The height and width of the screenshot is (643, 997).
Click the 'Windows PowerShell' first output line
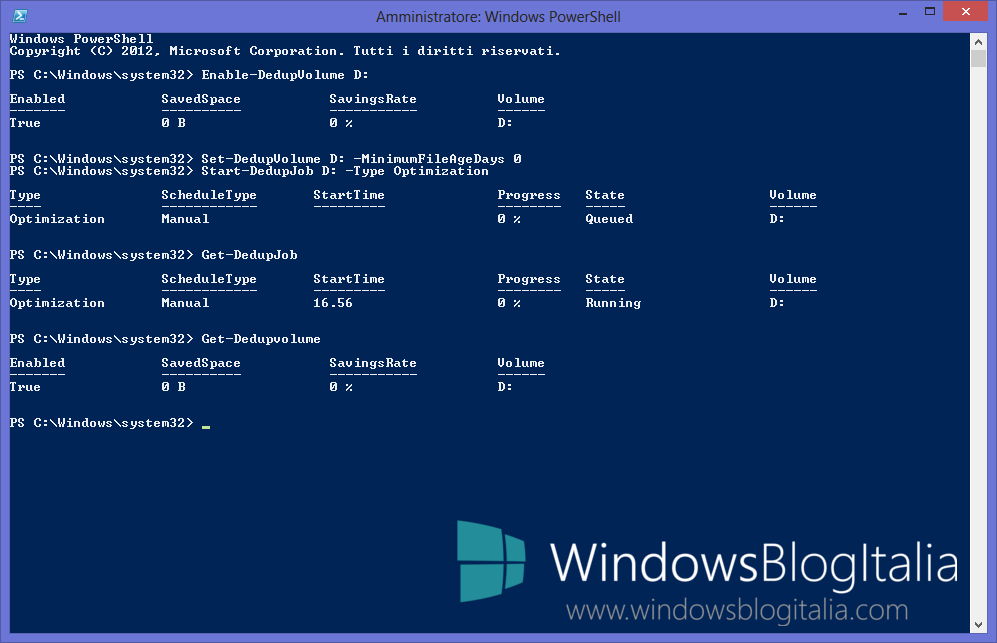click(81, 38)
